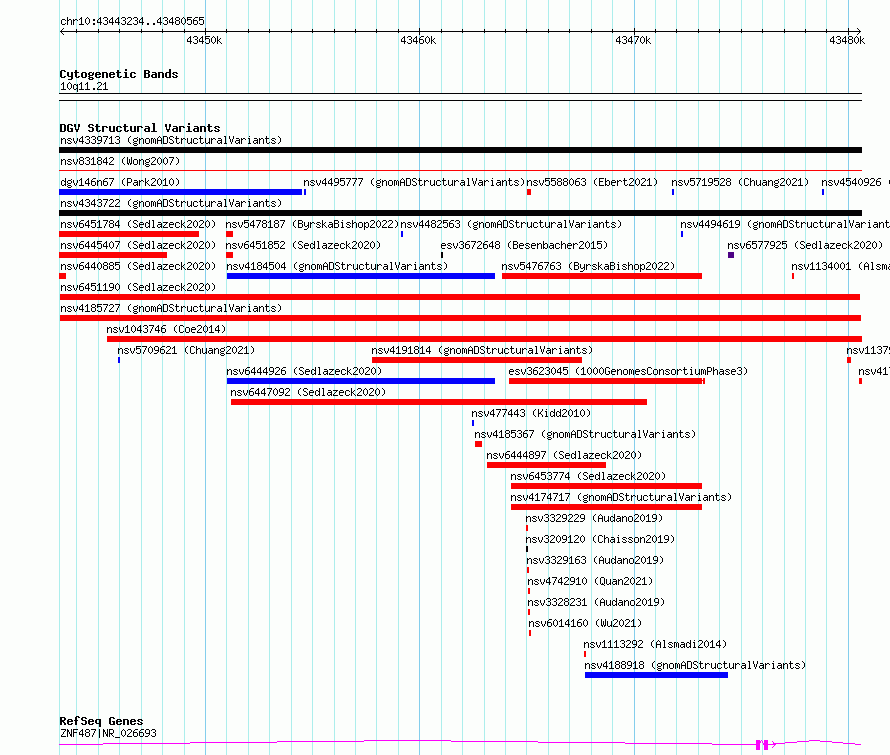This screenshot has height=755, width=890.
Task: Select the nsv6444926 (Sedlazeck2020) blue bar
Action: [x=360, y=381]
